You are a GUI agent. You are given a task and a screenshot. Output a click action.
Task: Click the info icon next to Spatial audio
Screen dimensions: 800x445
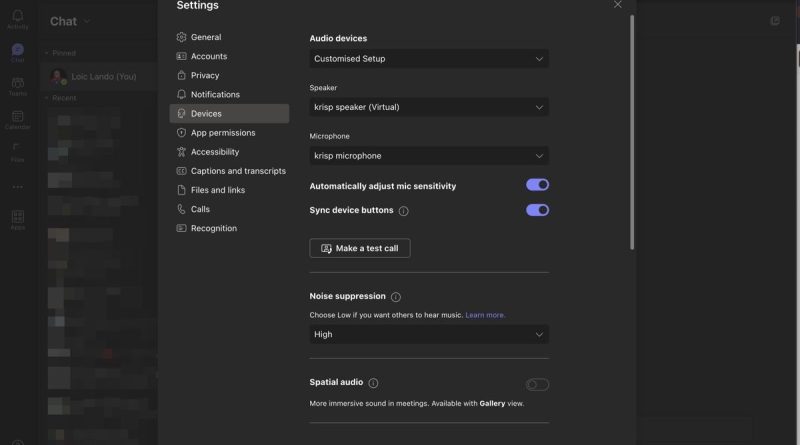373,383
